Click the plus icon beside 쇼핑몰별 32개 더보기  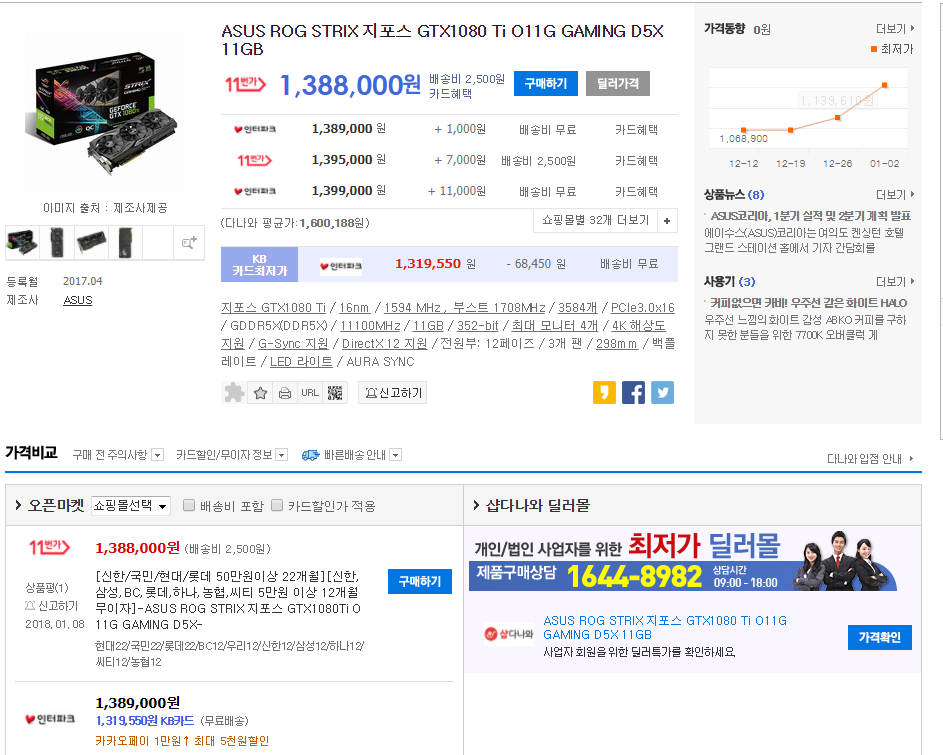667,221
